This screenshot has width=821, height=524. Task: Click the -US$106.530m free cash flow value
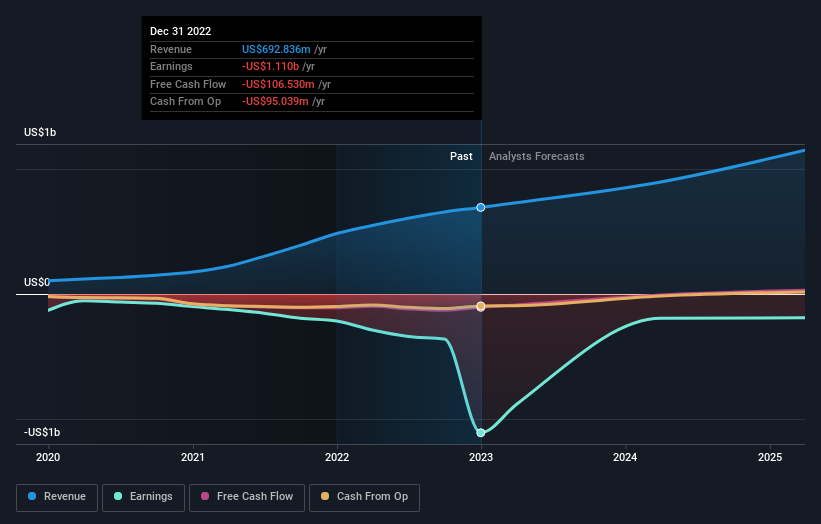click(278, 84)
